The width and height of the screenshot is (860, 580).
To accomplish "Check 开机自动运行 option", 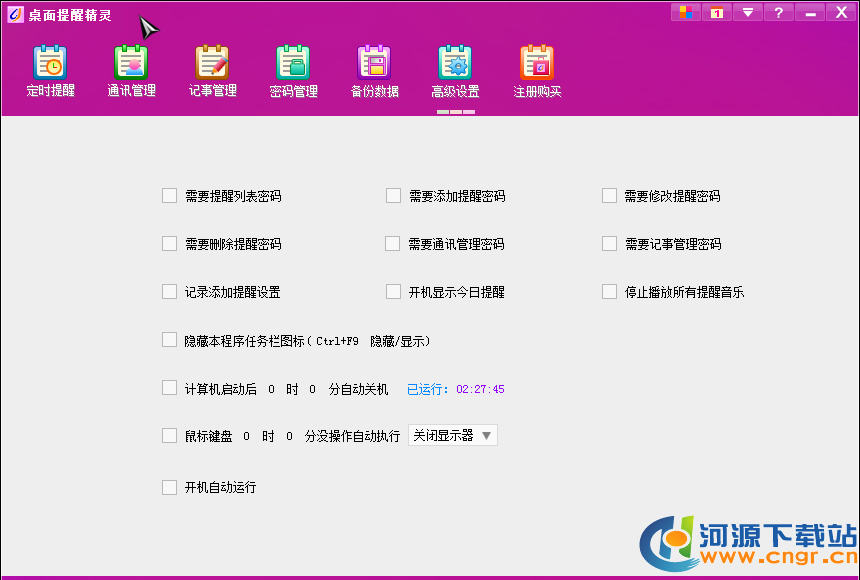I will tap(169, 487).
